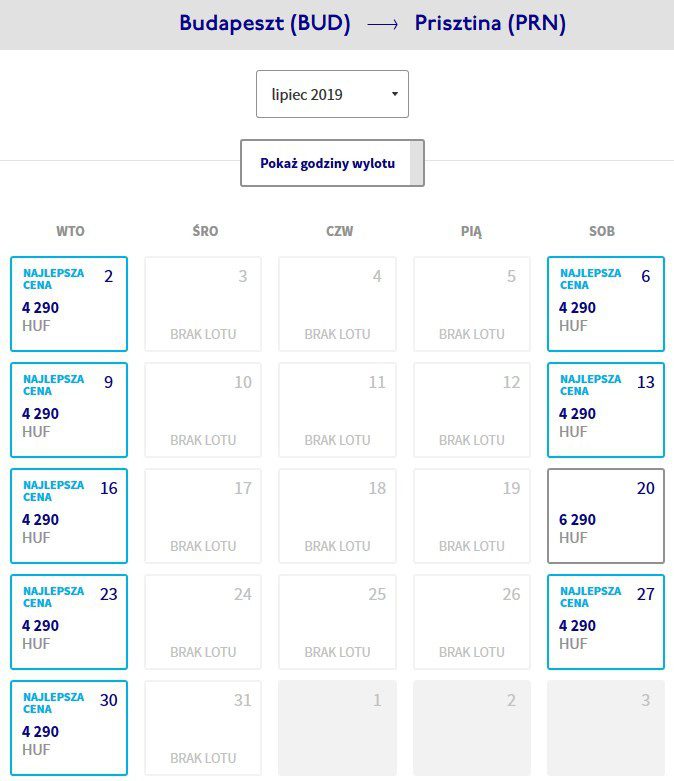Viewport: 674px width, 781px height.
Task: Open the lipiec 2019 month dropdown
Action: [332, 94]
